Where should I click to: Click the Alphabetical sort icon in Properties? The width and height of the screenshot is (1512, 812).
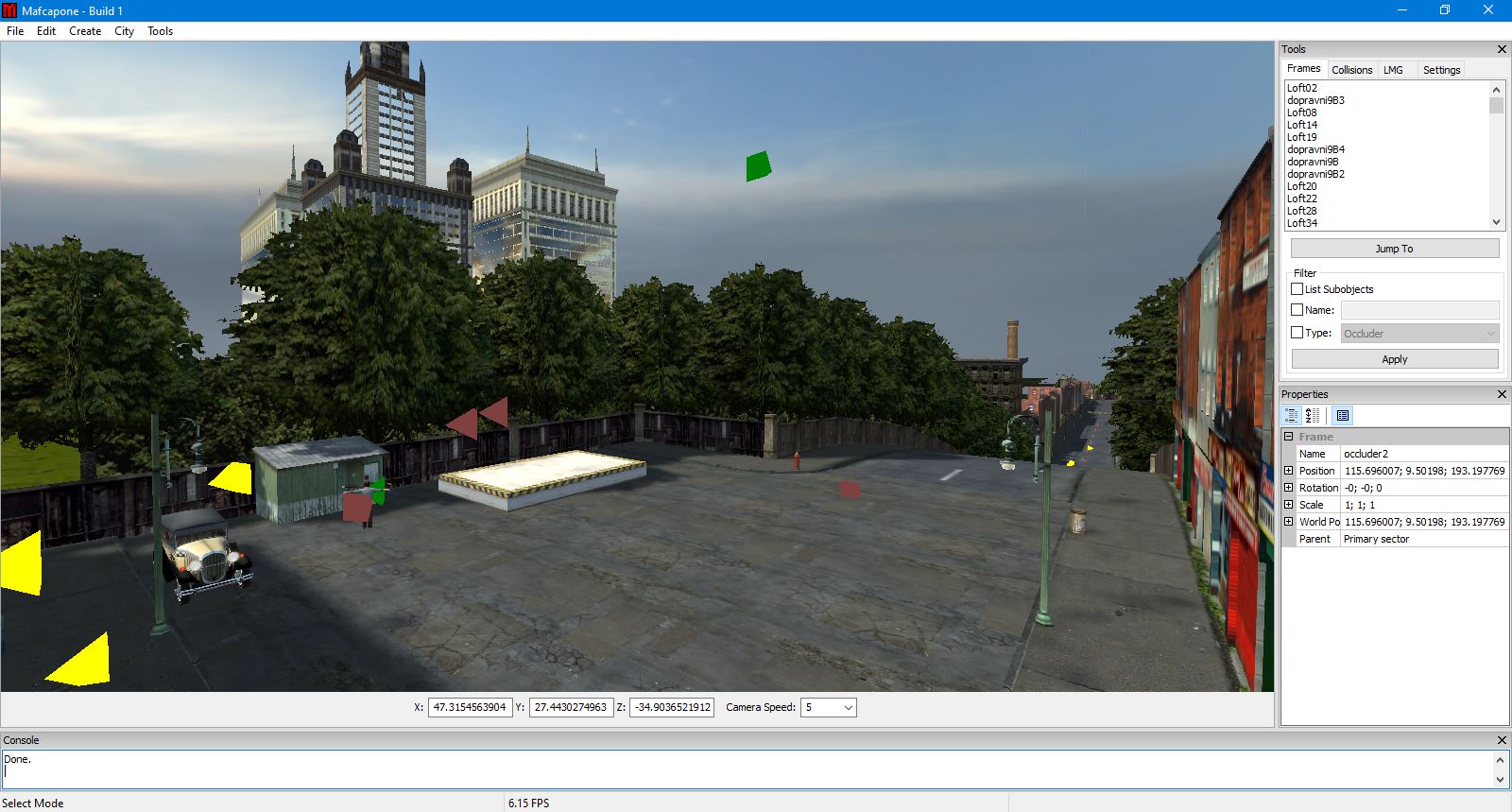coord(1313,416)
